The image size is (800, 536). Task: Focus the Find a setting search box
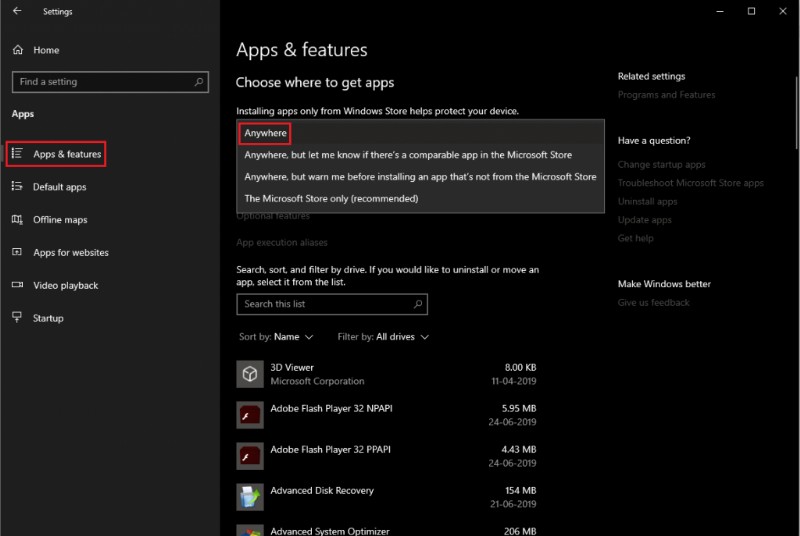click(110, 82)
